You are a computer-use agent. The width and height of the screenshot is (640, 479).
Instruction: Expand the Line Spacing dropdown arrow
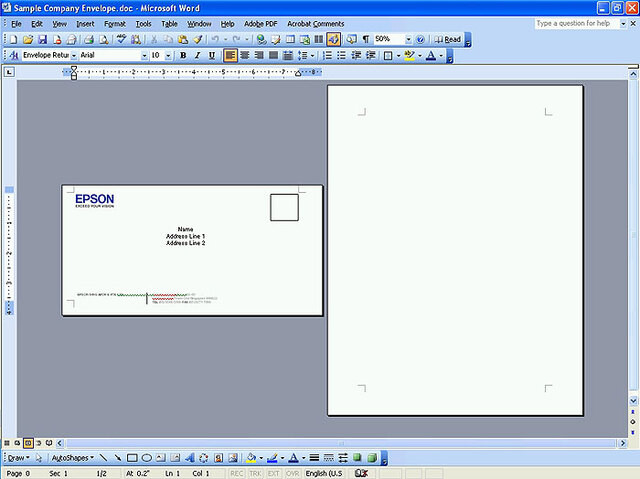click(312, 55)
